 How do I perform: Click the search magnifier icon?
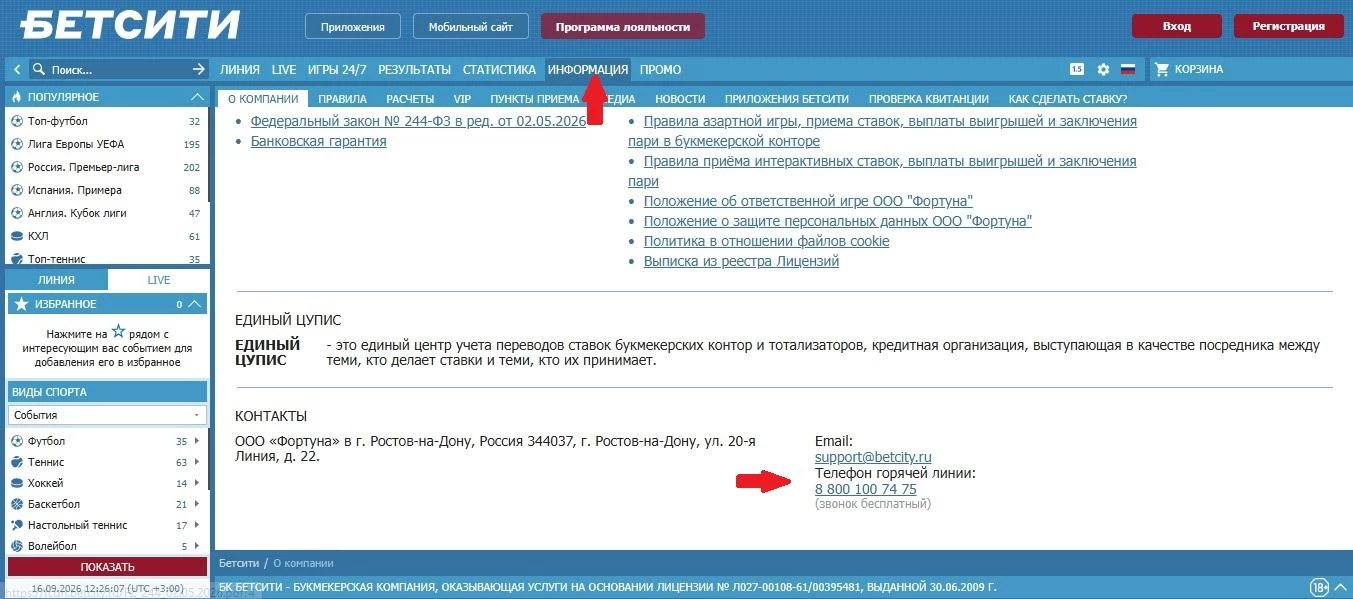point(39,70)
